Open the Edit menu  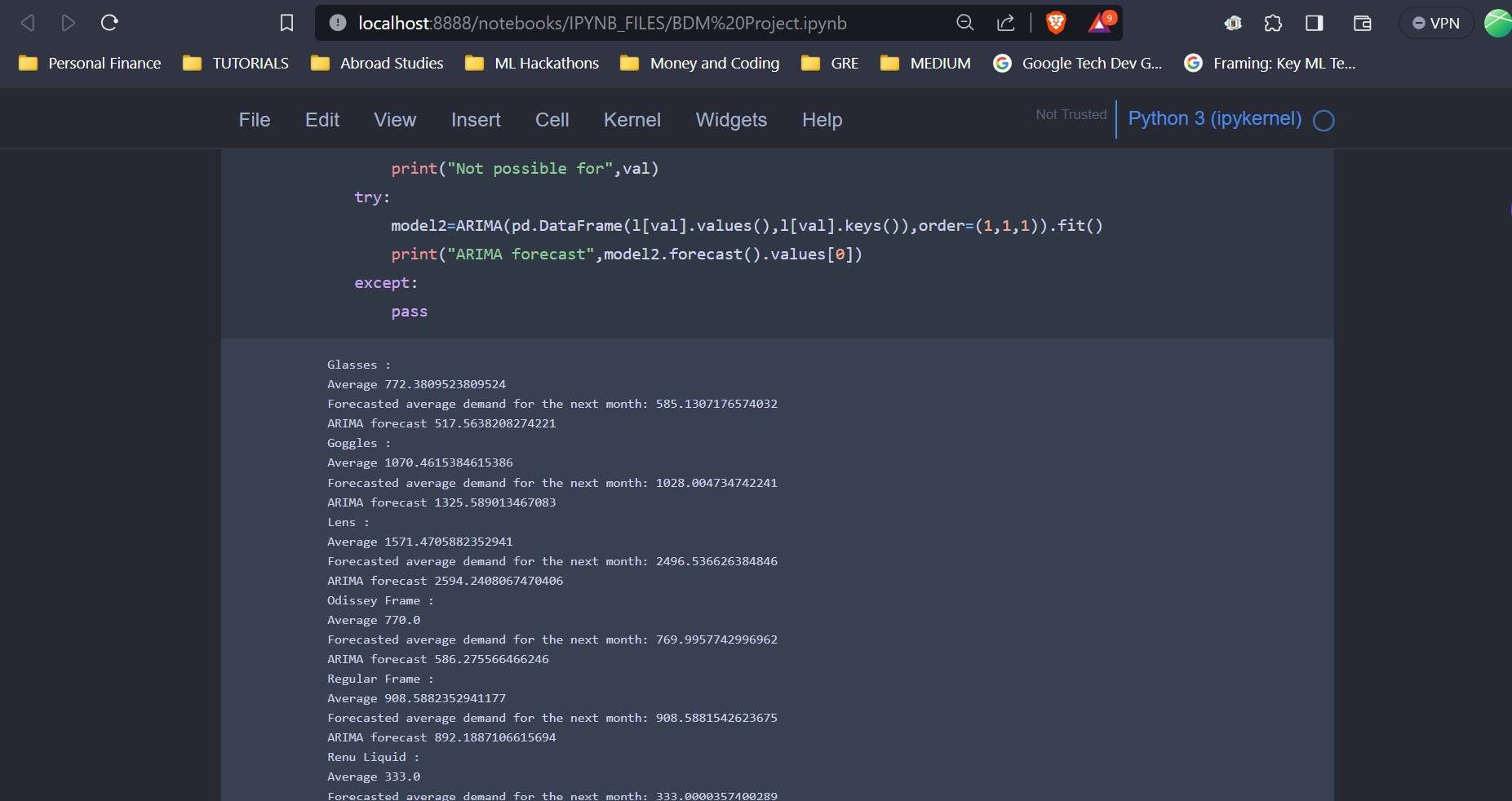click(x=322, y=120)
